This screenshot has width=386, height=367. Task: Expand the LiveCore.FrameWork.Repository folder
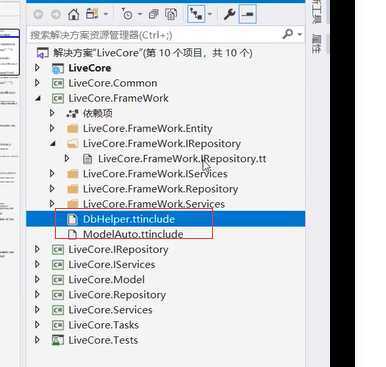(x=52, y=189)
